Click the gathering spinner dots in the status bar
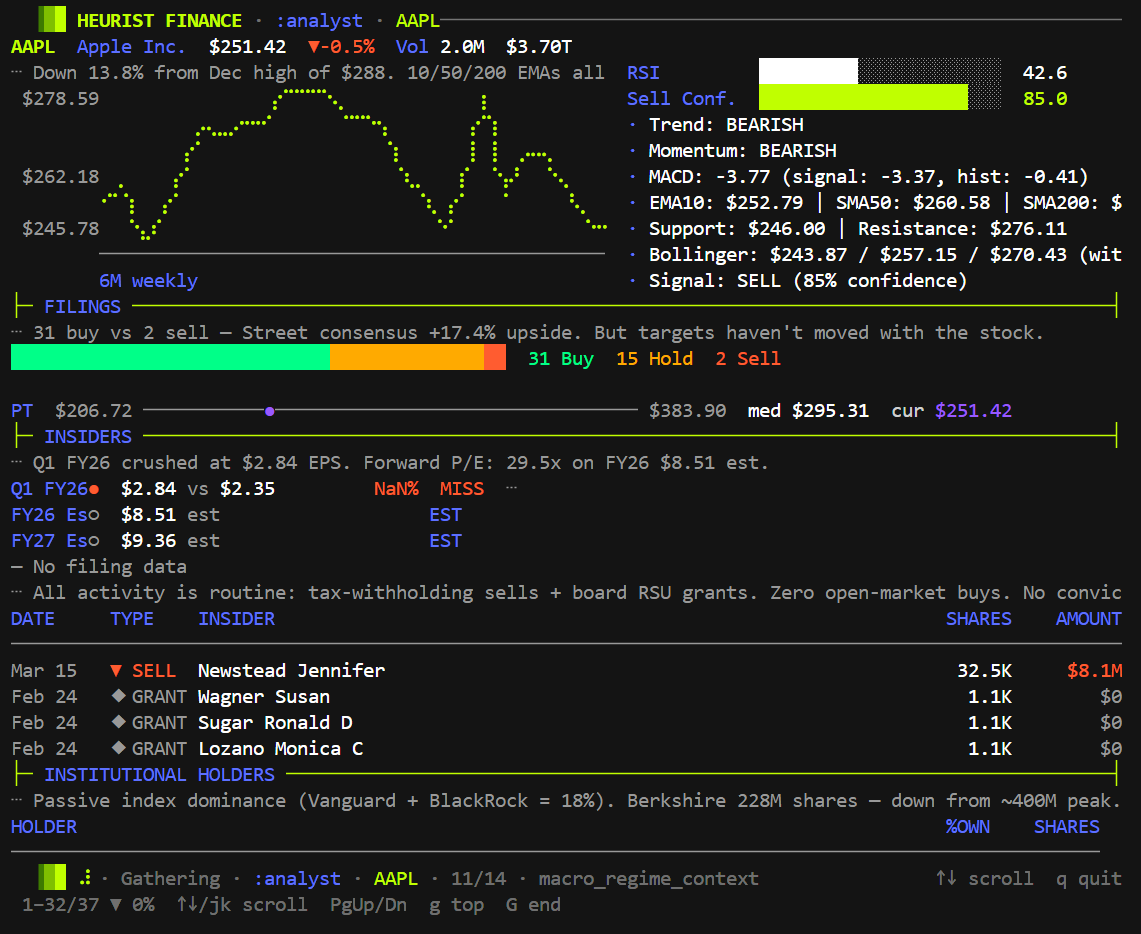This screenshot has width=1141, height=934. (x=85, y=878)
